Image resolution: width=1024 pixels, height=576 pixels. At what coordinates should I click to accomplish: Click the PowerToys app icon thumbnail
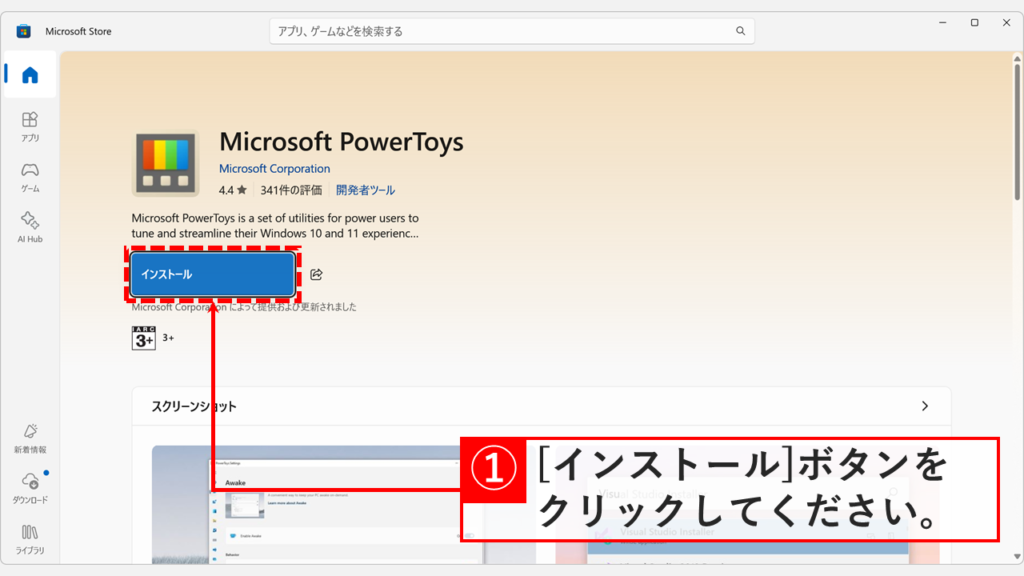(167, 161)
